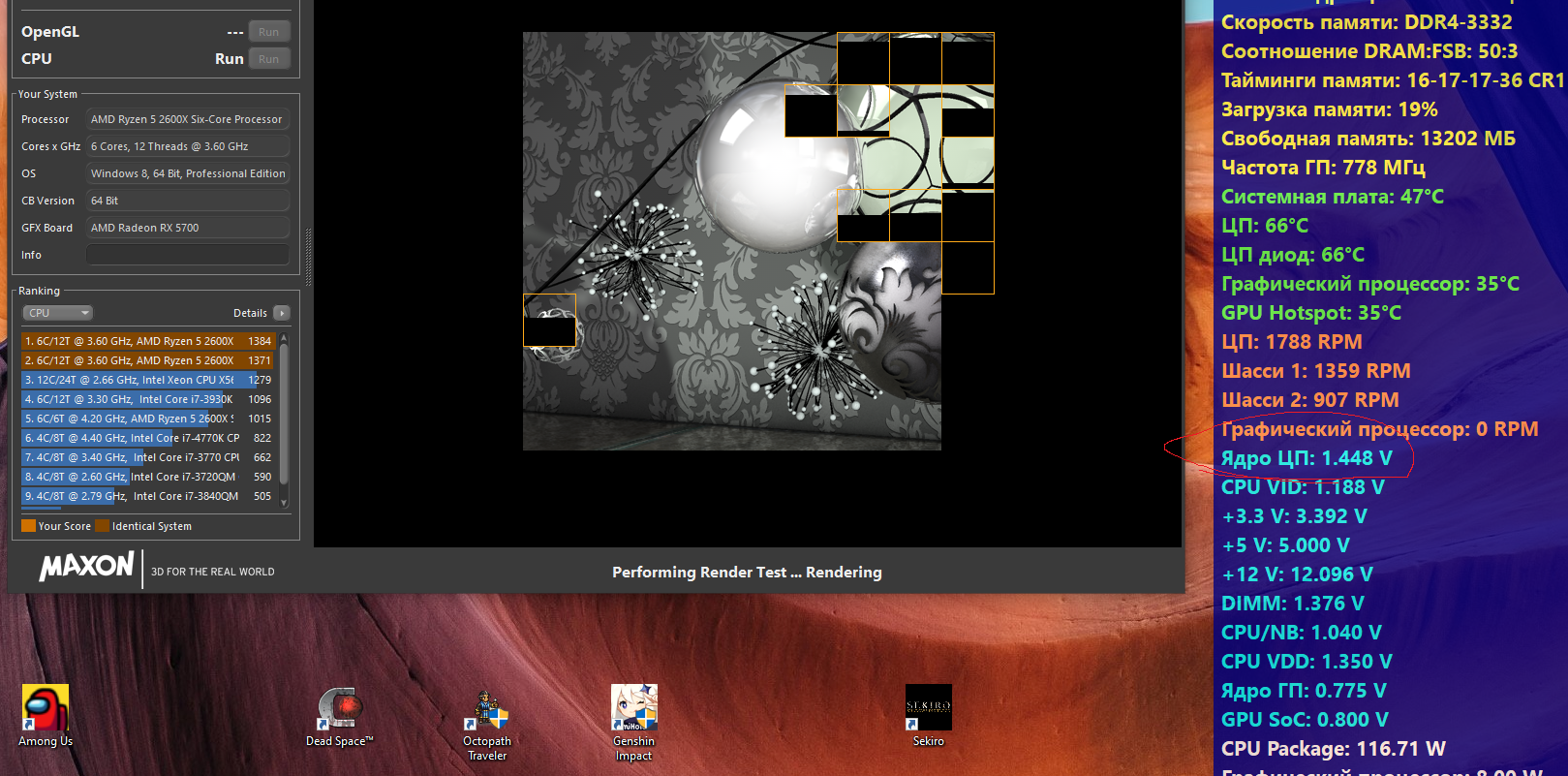1568x776 pixels.
Task: Select ranking row 1 with score 1384
Action: click(x=148, y=341)
